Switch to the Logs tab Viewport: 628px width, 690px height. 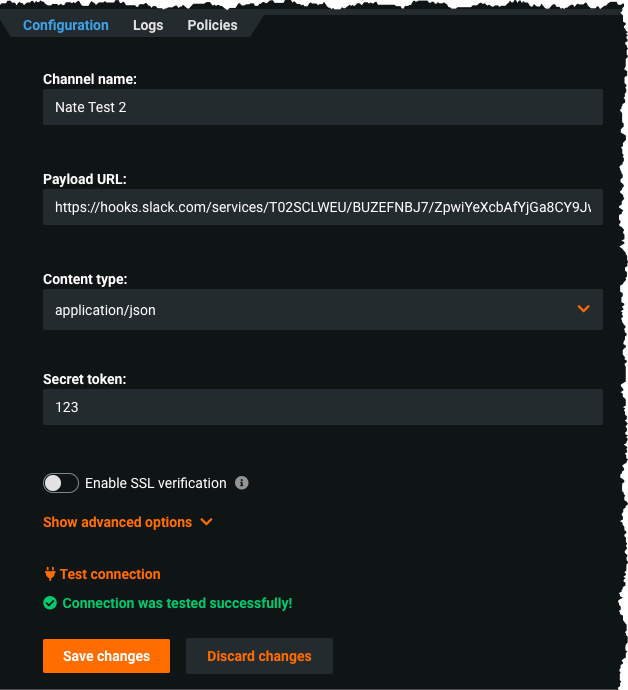coord(148,25)
